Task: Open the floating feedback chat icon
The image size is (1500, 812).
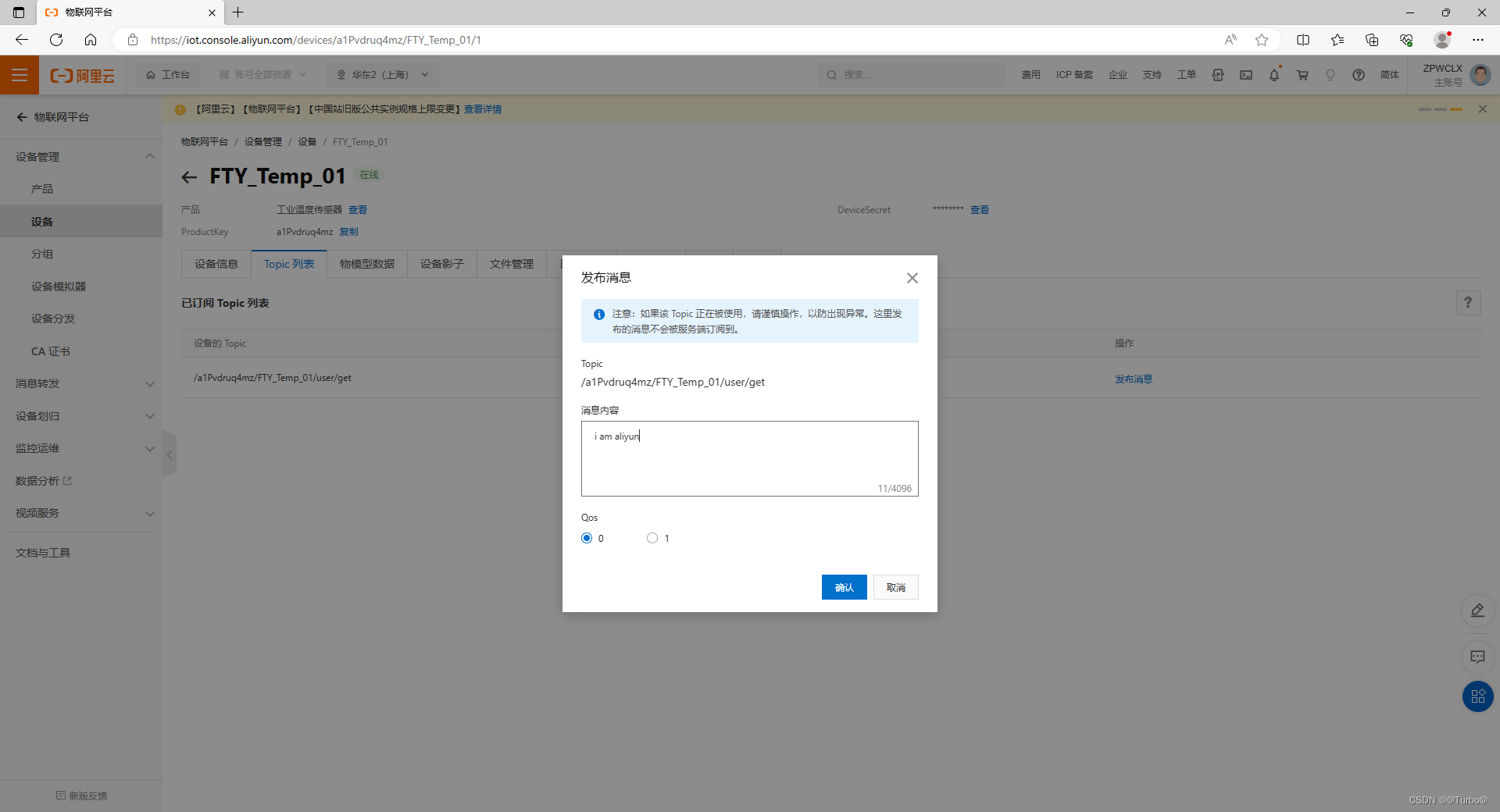Action: (x=1477, y=657)
